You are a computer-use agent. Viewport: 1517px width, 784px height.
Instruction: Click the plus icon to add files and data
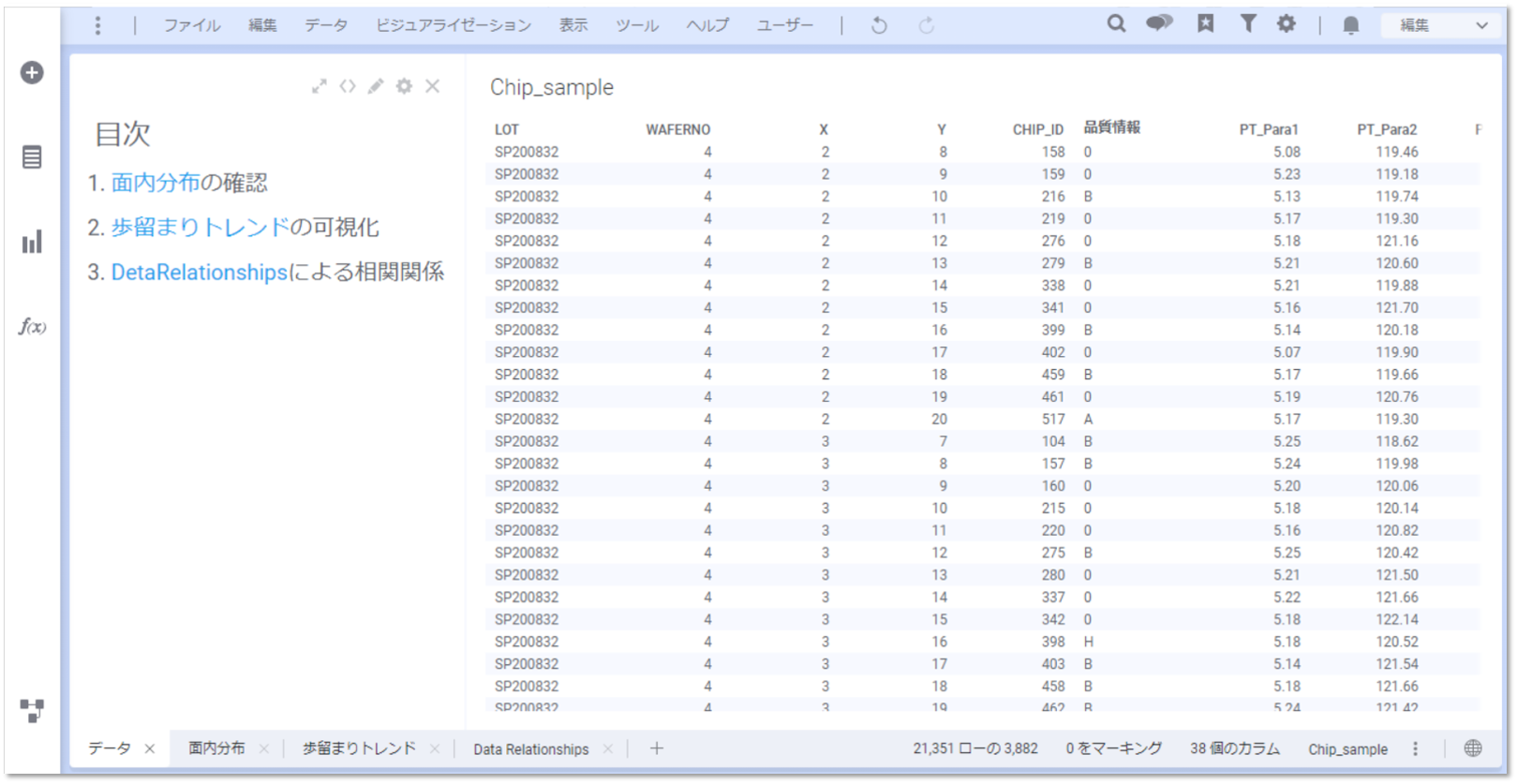[x=32, y=72]
